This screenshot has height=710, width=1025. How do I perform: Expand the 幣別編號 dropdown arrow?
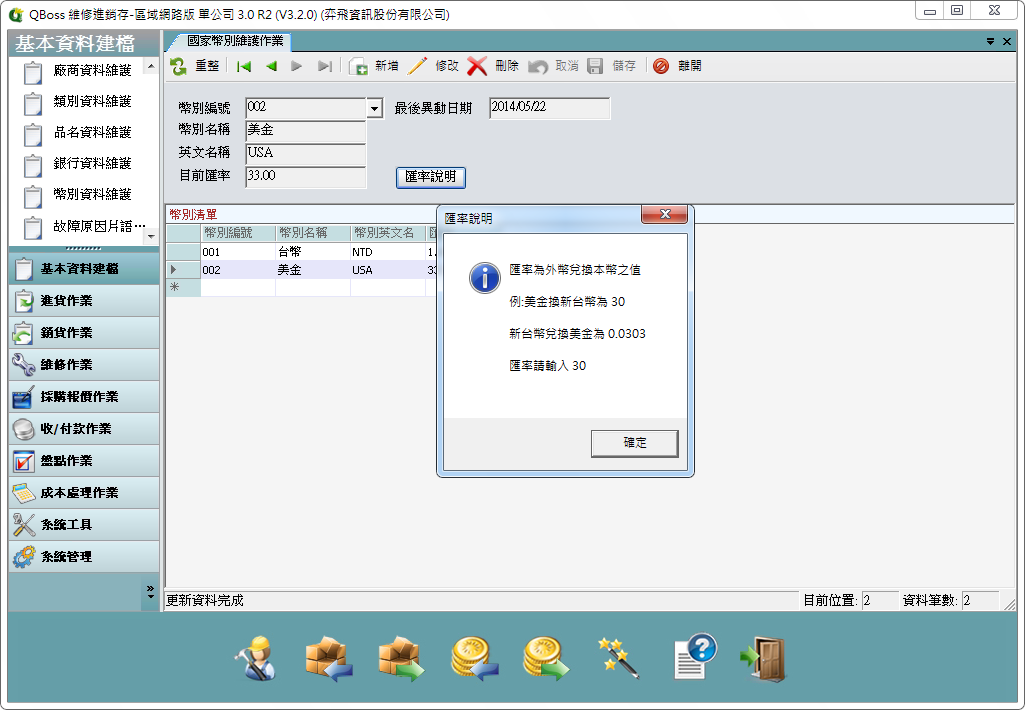click(375, 108)
